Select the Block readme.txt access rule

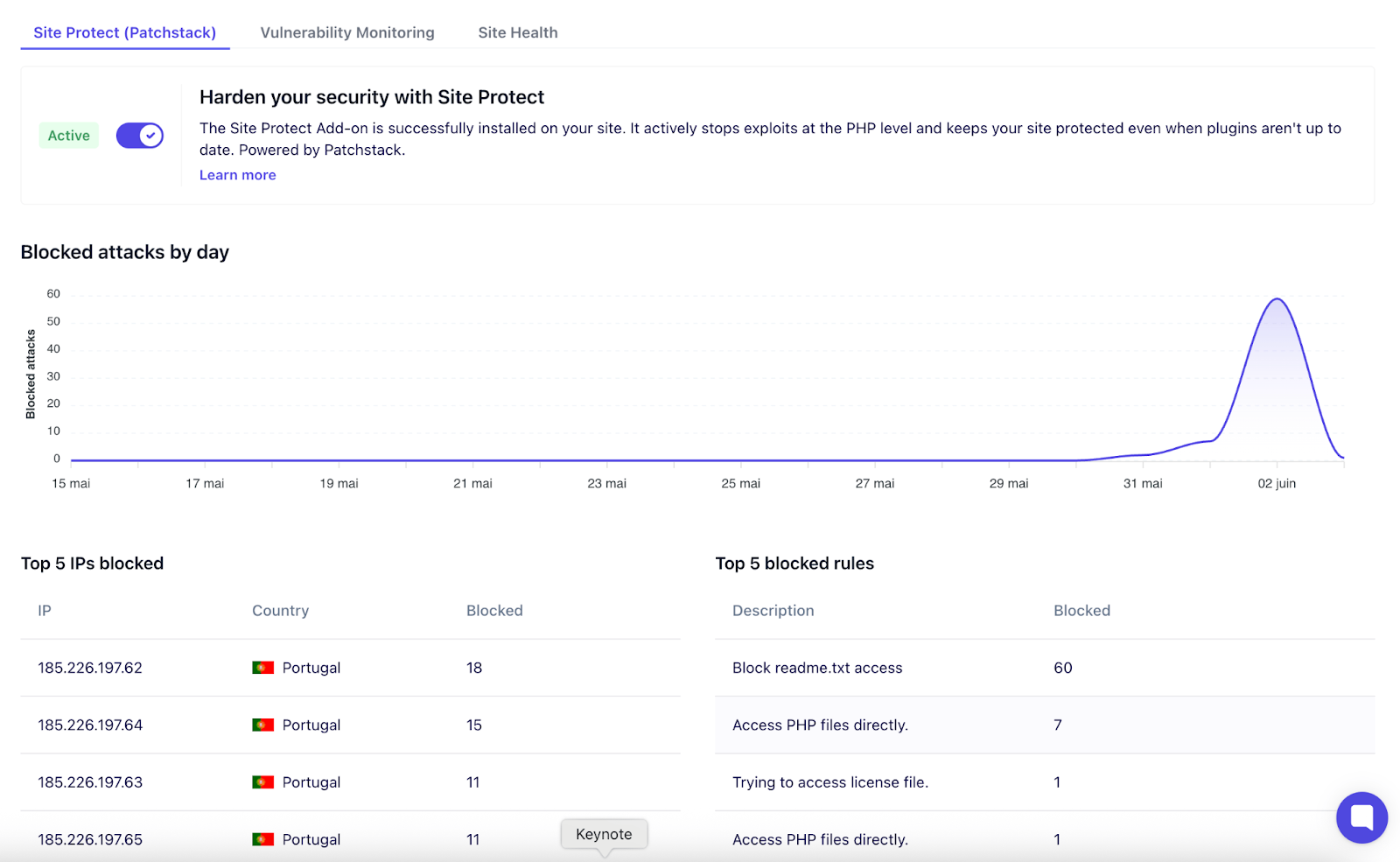816,667
